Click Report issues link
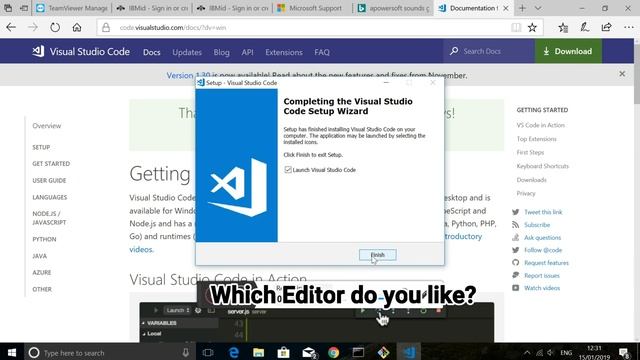 point(542,276)
